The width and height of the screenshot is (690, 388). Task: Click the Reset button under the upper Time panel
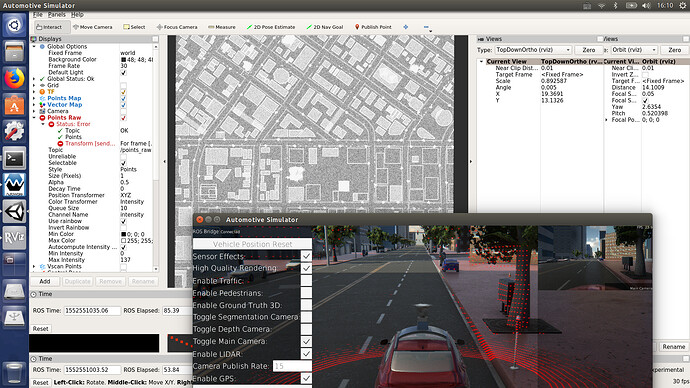click(40, 329)
